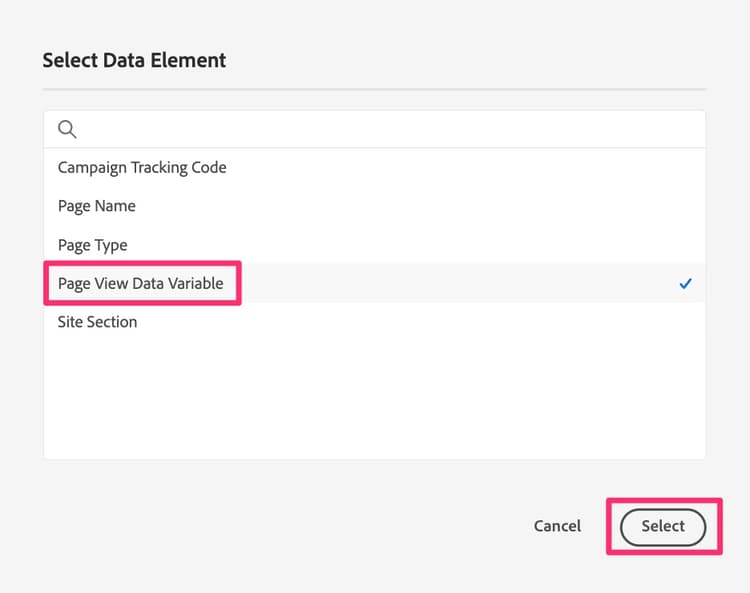Viewport: 750px width, 593px height.
Task: Select the Page Name data element
Action: click(97, 206)
